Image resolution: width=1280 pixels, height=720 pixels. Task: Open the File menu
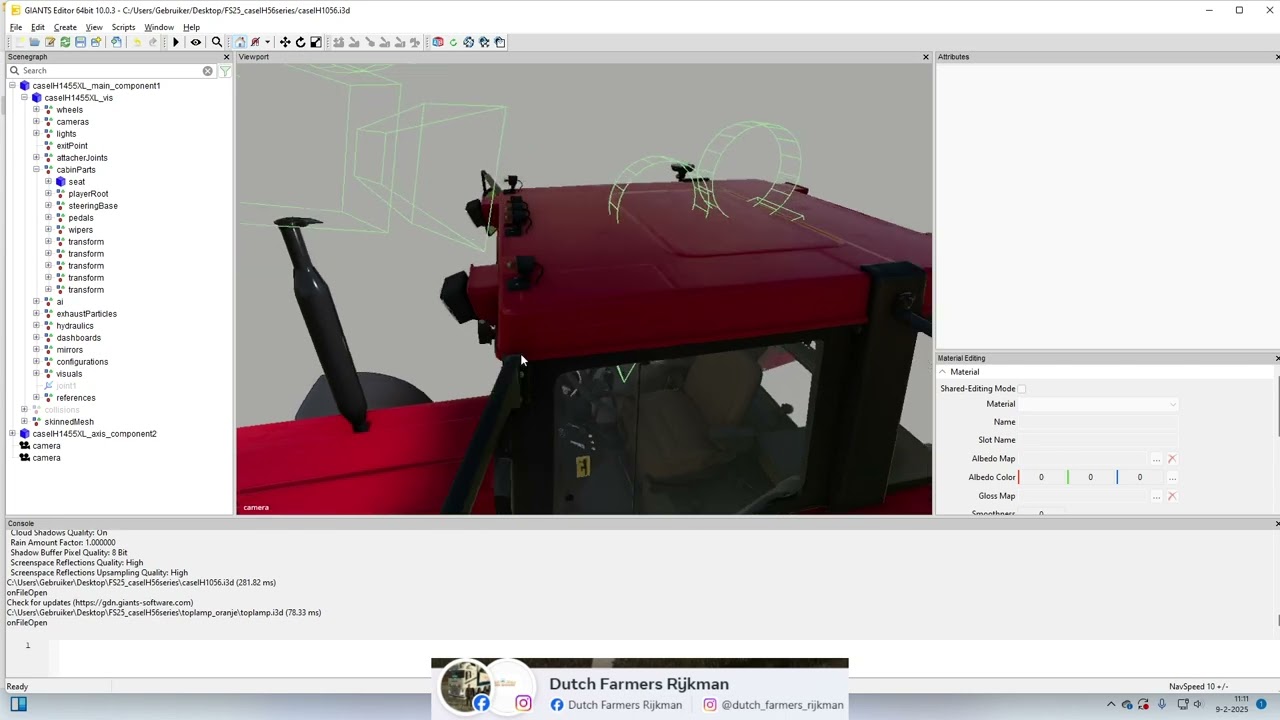(16, 27)
